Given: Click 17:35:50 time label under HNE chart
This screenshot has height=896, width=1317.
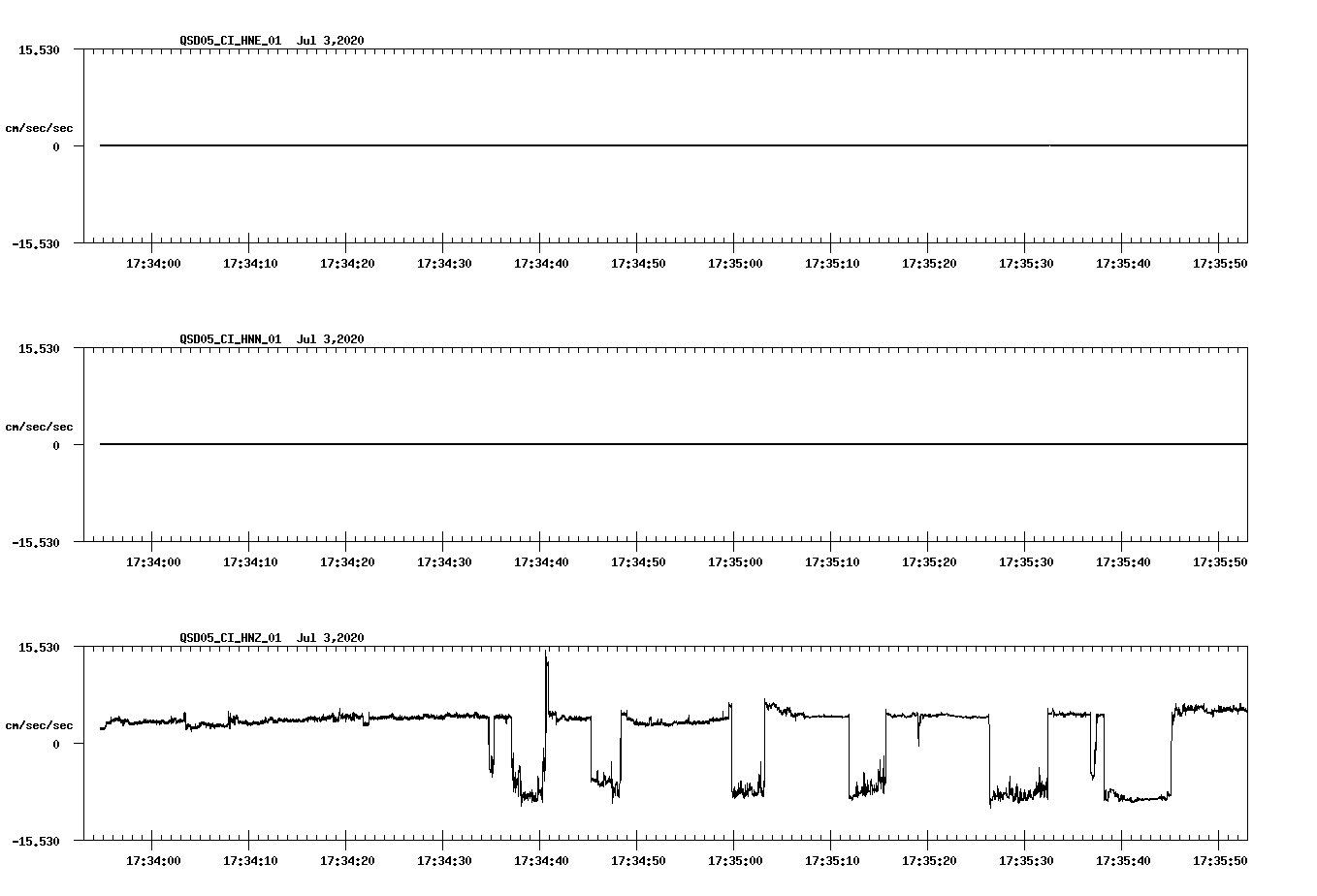Looking at the screenshot, I should [1220, 263].
